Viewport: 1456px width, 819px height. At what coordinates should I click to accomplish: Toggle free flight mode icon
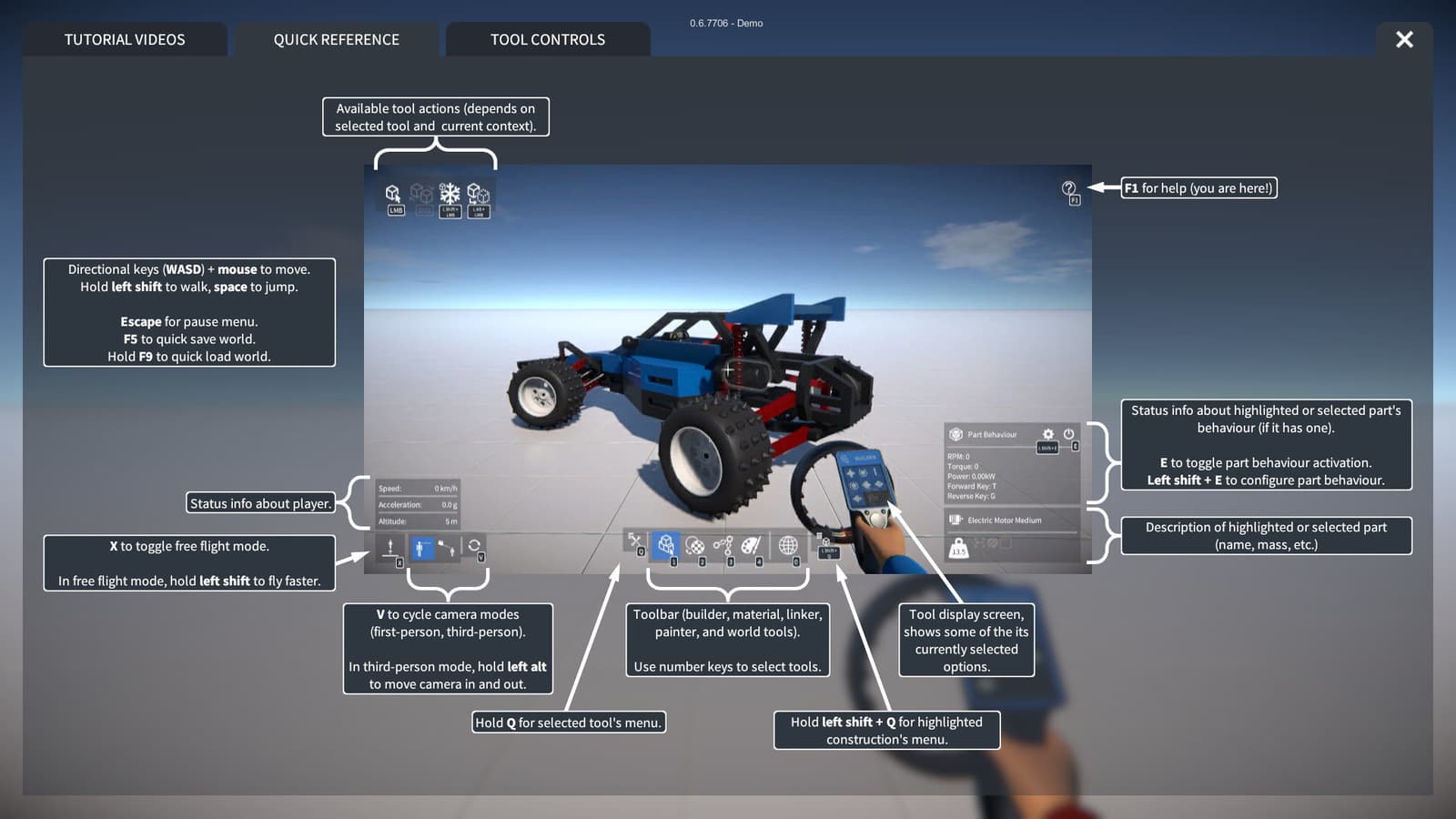[390, 548]
